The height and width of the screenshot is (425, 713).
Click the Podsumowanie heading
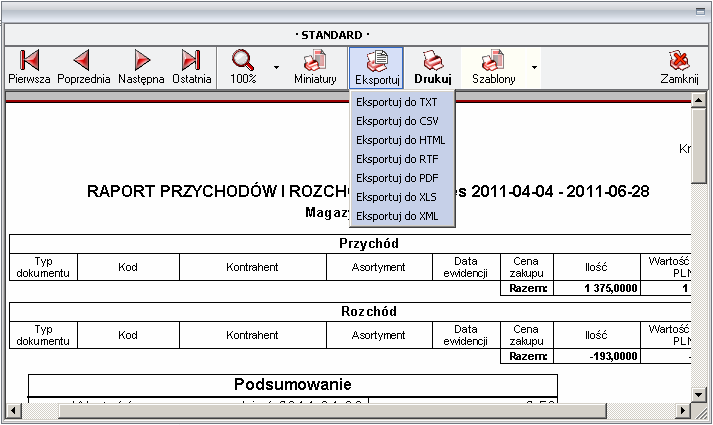pos(293,385)
